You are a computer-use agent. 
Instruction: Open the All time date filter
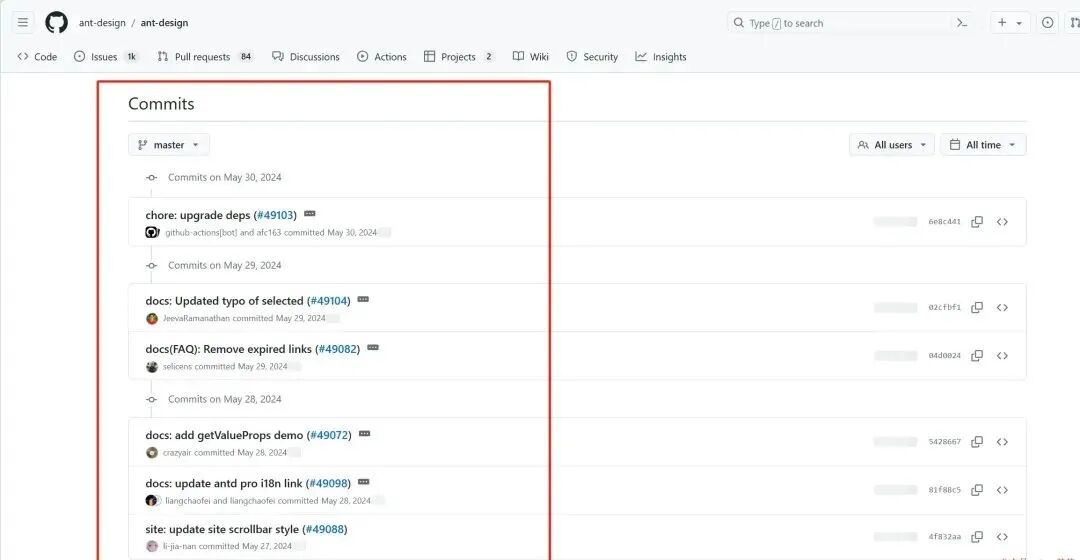click(983, 145)
